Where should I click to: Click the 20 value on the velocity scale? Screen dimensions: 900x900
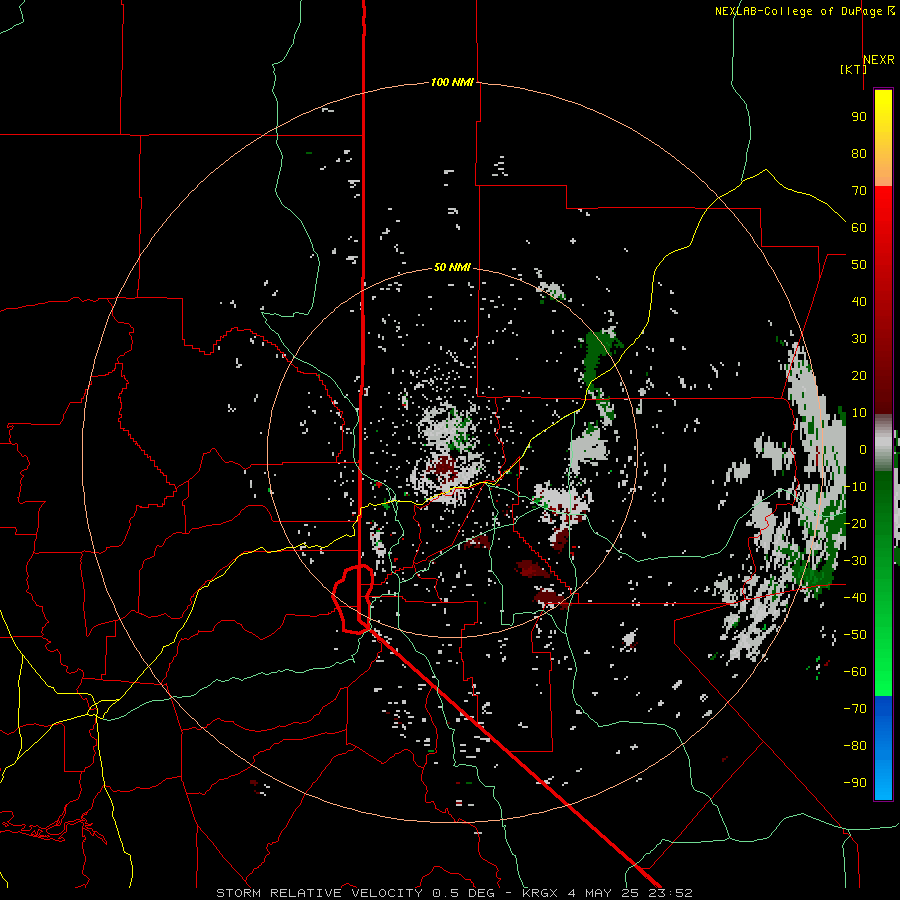tap(859, 375)
